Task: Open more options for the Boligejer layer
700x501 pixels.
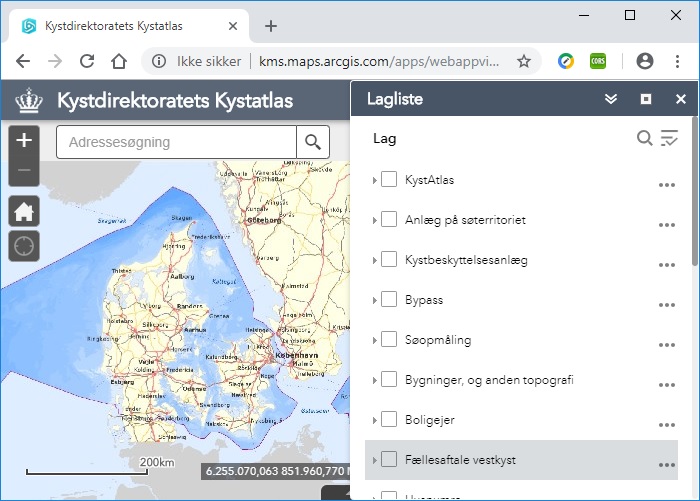Action: pyautogui.click(x=667, y=425)
